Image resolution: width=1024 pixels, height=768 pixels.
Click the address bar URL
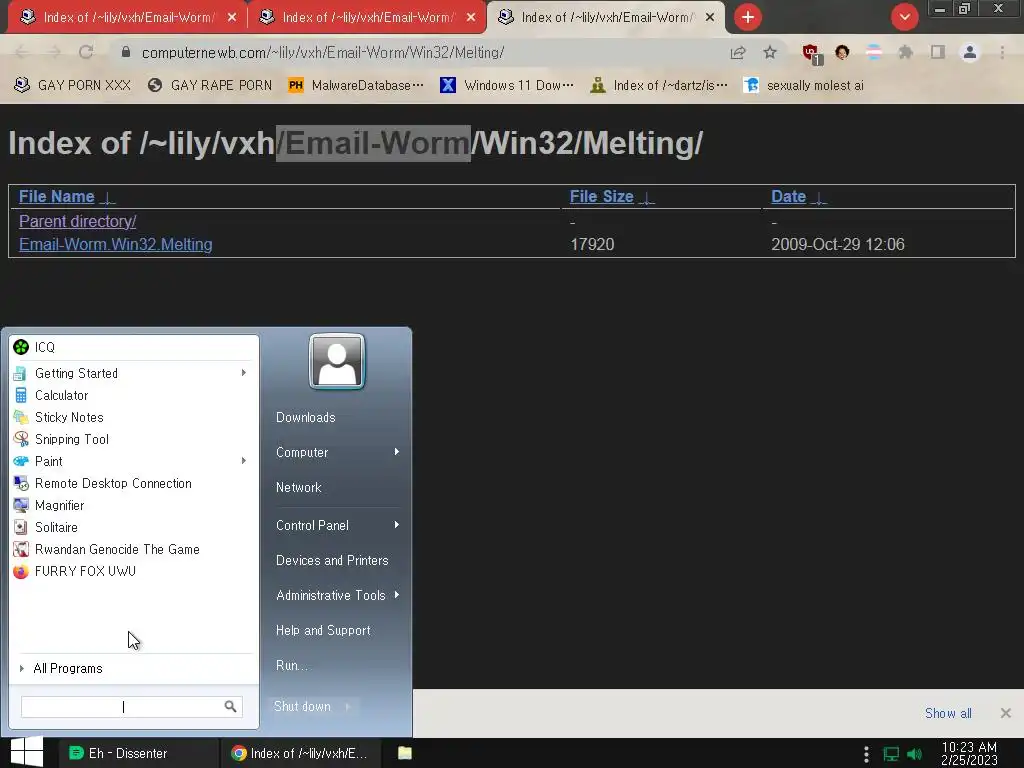click(x=323, y=53)
